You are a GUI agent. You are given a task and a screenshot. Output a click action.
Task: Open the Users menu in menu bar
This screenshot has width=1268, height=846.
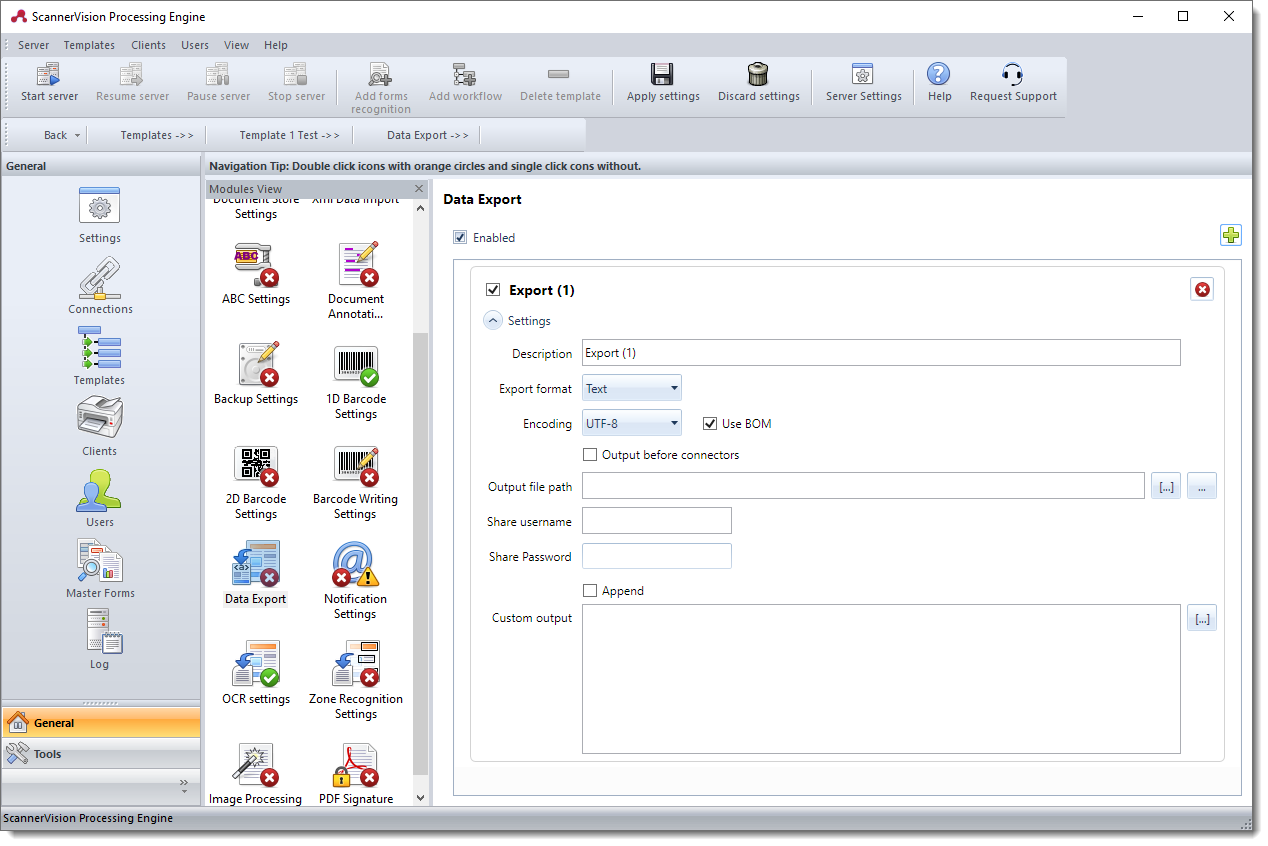tap(195, 45)
